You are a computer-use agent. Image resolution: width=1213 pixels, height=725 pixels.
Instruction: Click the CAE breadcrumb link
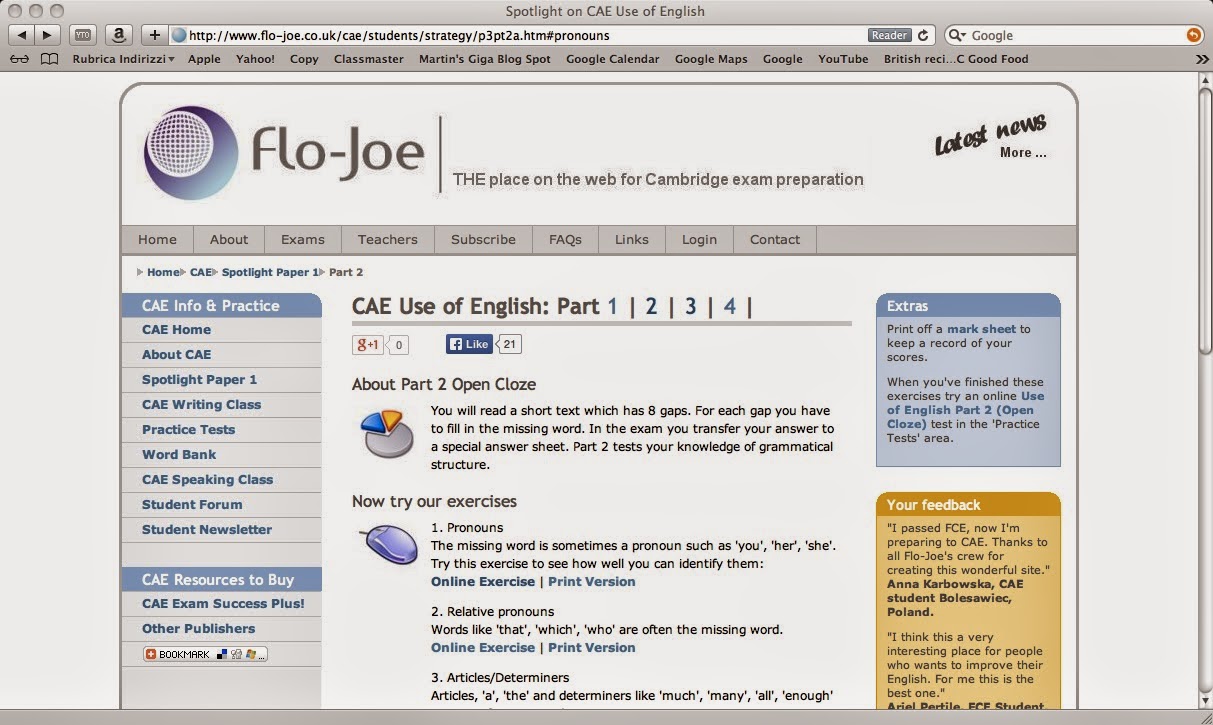click(201, 272)
